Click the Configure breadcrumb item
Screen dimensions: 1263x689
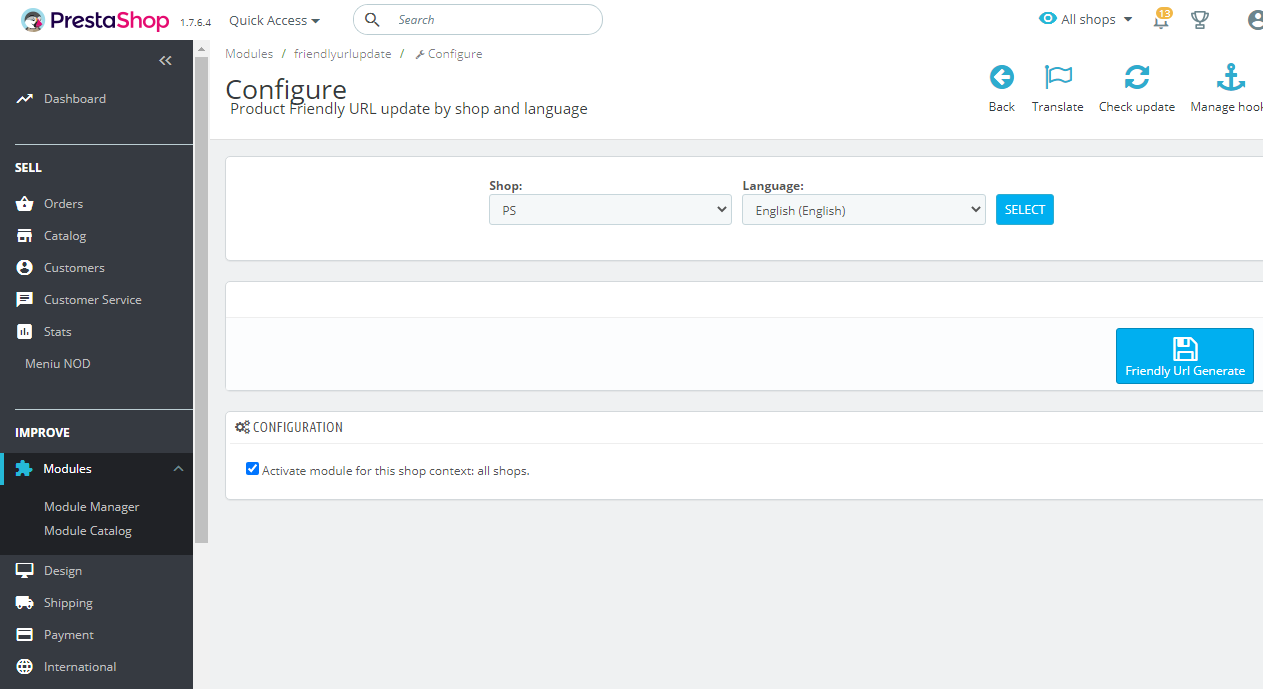point(449,54)
